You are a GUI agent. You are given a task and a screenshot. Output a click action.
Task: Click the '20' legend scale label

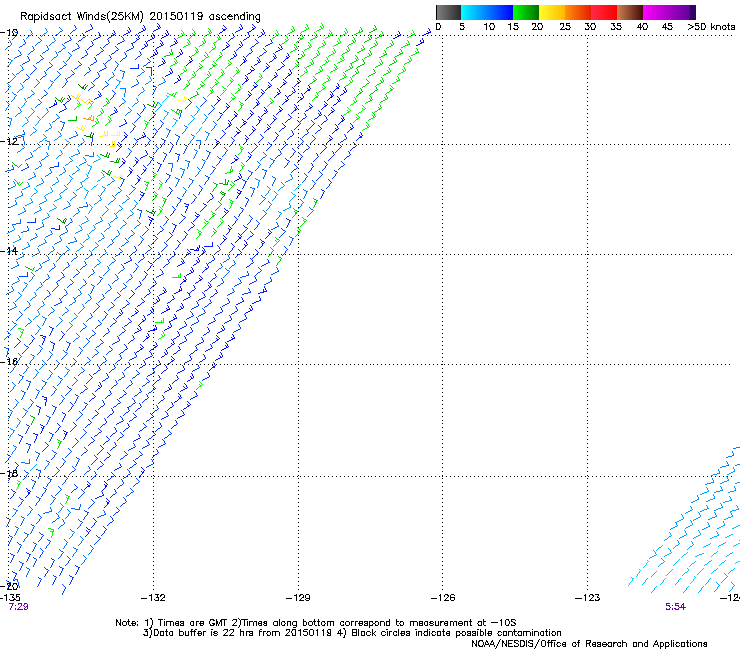pos(537,27)
